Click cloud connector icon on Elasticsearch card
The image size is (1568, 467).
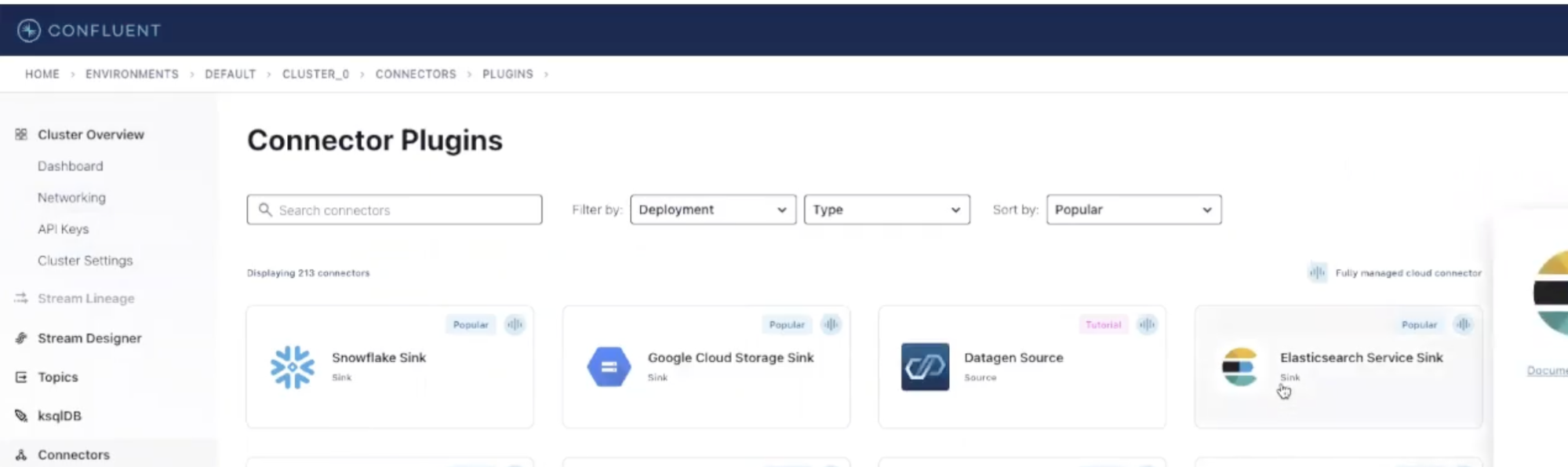click(1463, 324)
